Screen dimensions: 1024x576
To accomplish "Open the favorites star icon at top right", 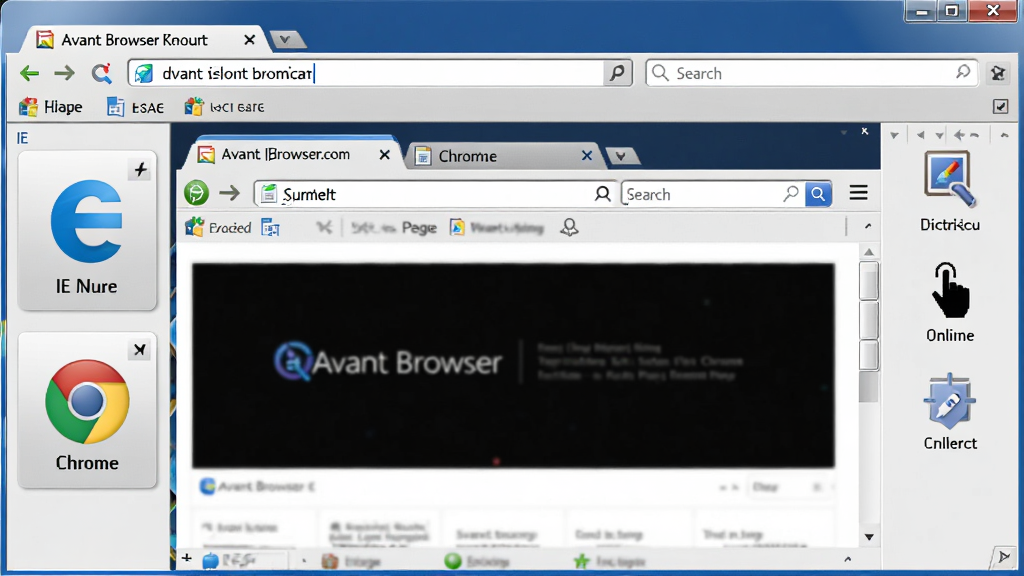I will [998, 73].
